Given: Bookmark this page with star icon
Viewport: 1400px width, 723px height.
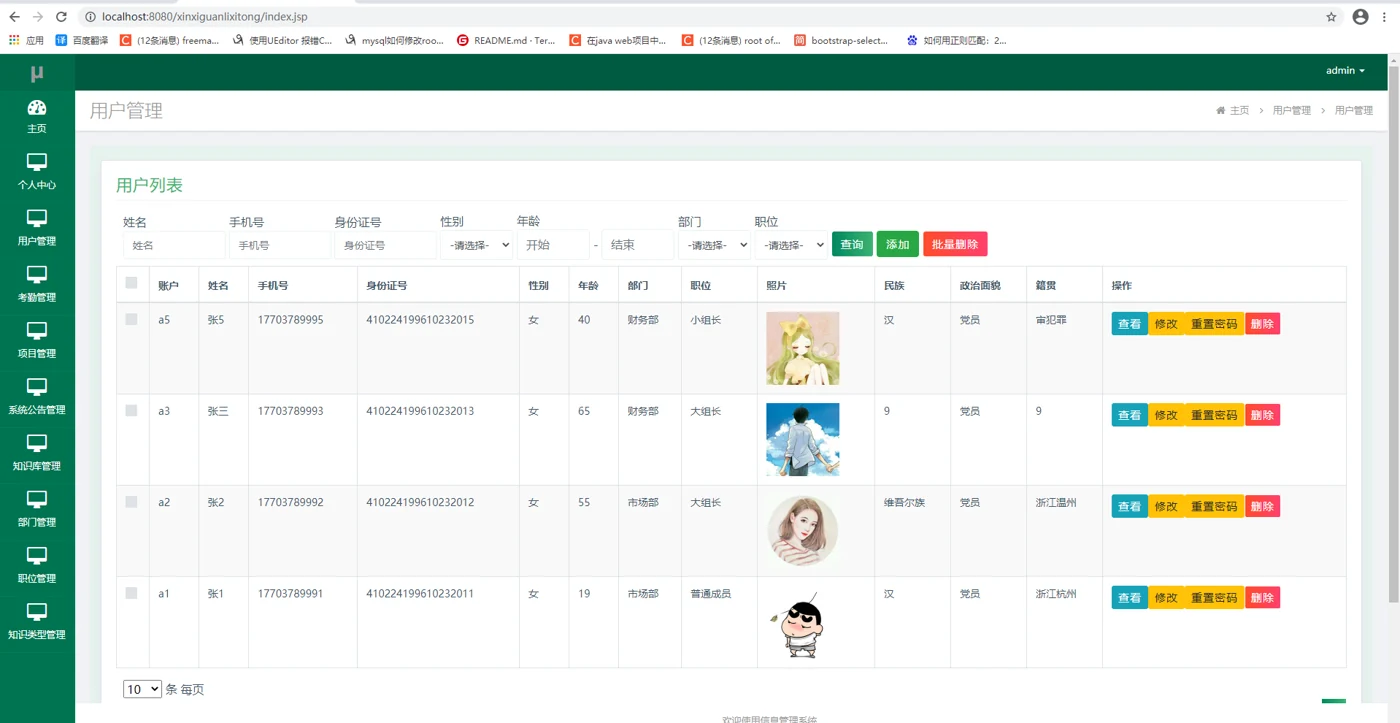Looking at the screenshot, I should click(1331, 17).
